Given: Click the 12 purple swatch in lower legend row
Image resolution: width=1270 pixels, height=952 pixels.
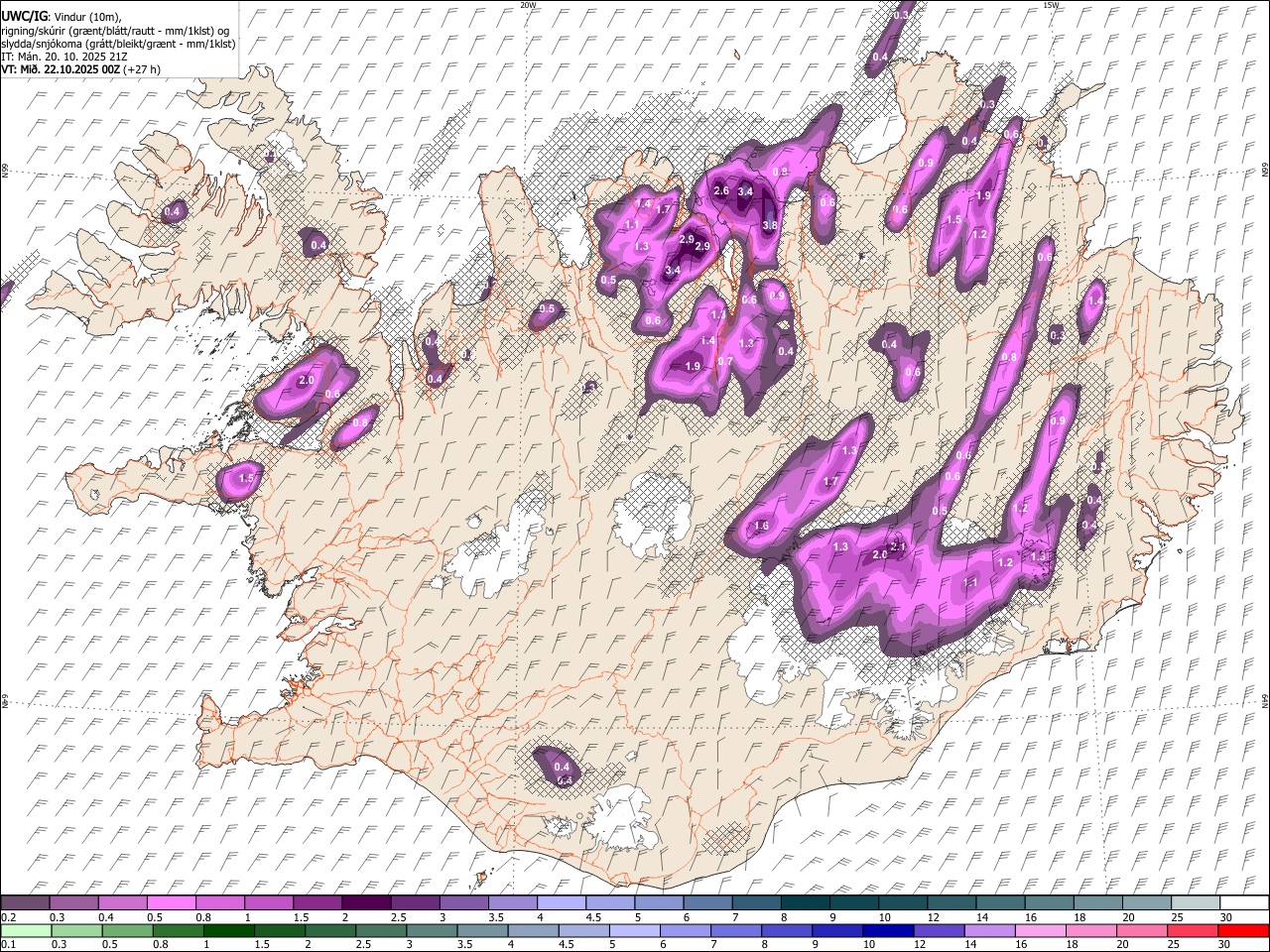Looking at the screenshot, I should tap(938, 931).
